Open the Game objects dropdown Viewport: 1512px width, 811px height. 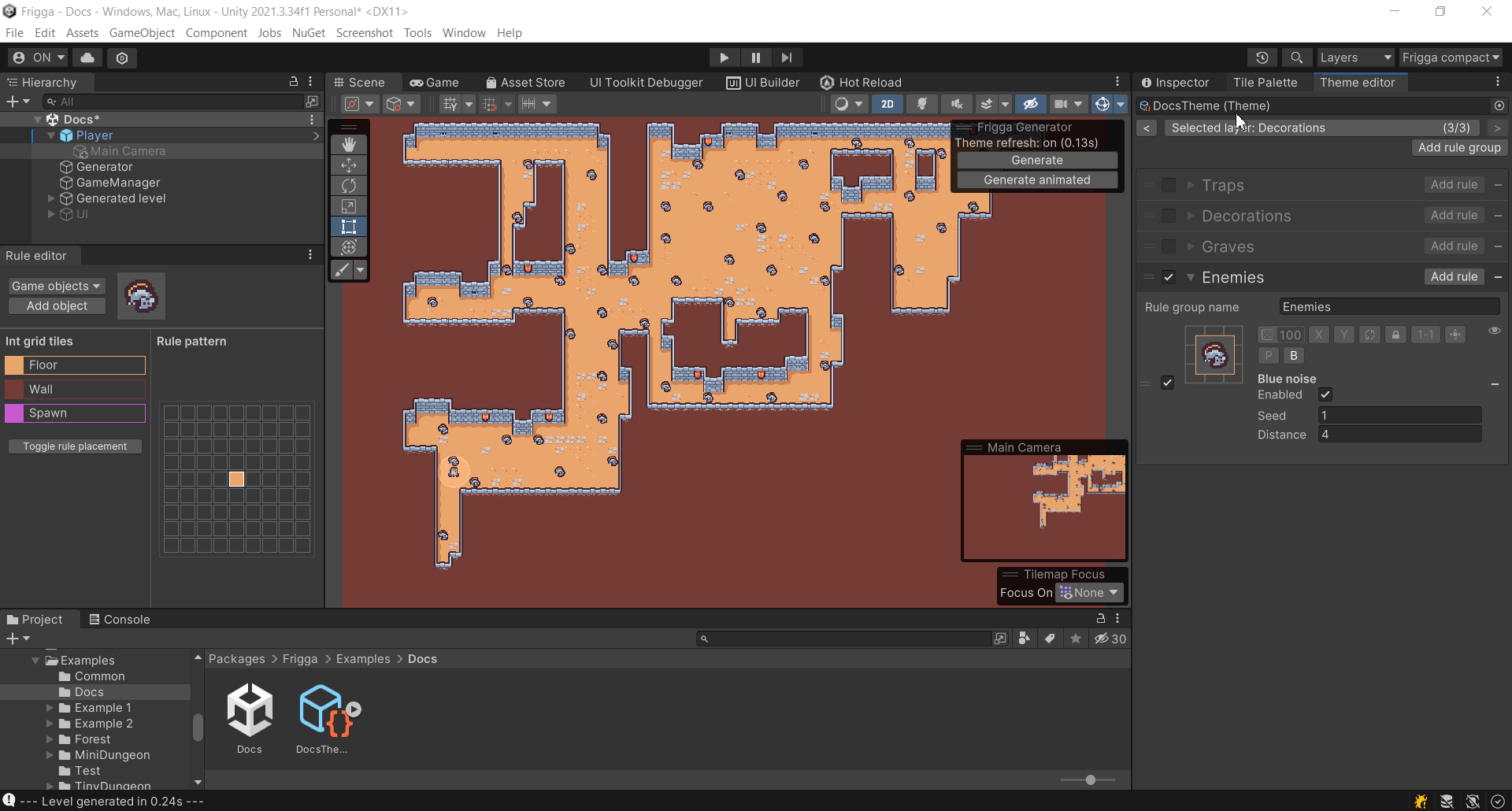(x=56, y=286)
